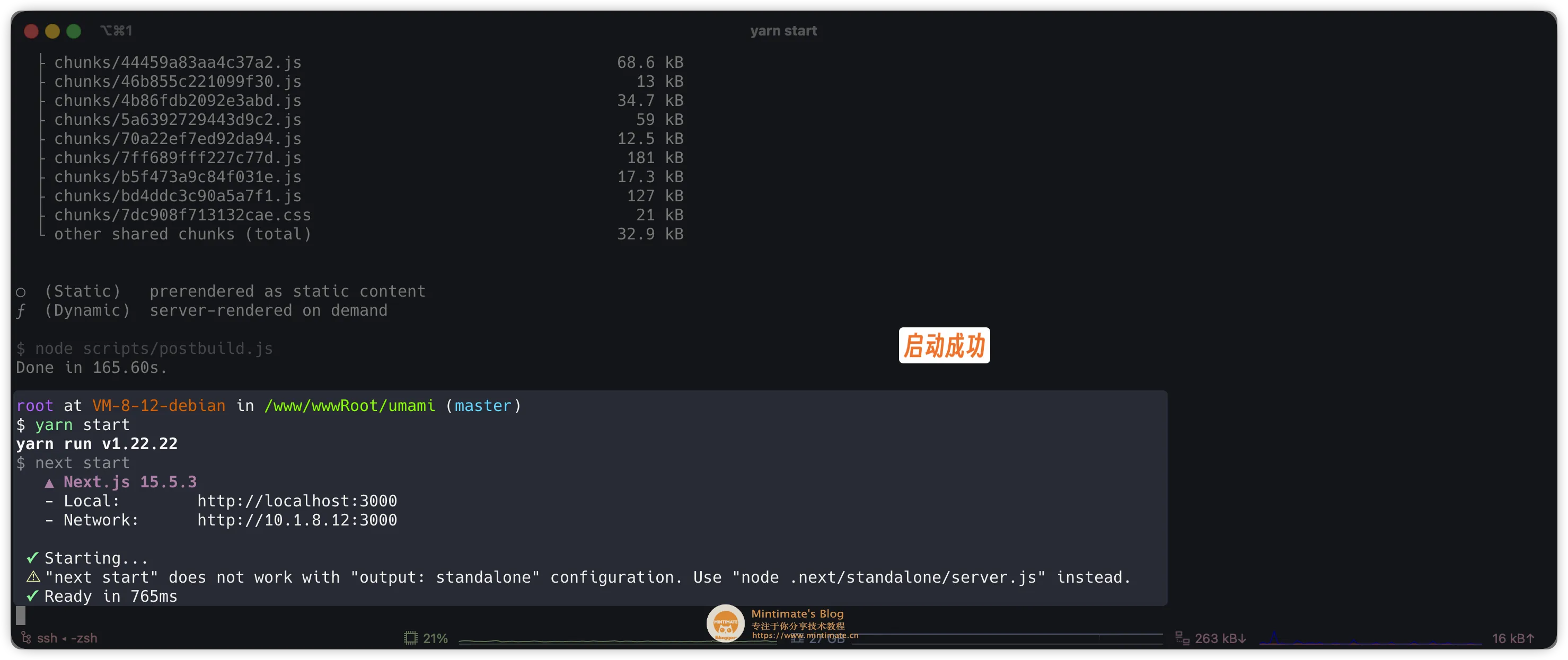The height and width of the screenshot is (660, 1568).
Task: Open the http://localhost:3000 link
Action: click(x=296, y=501)
